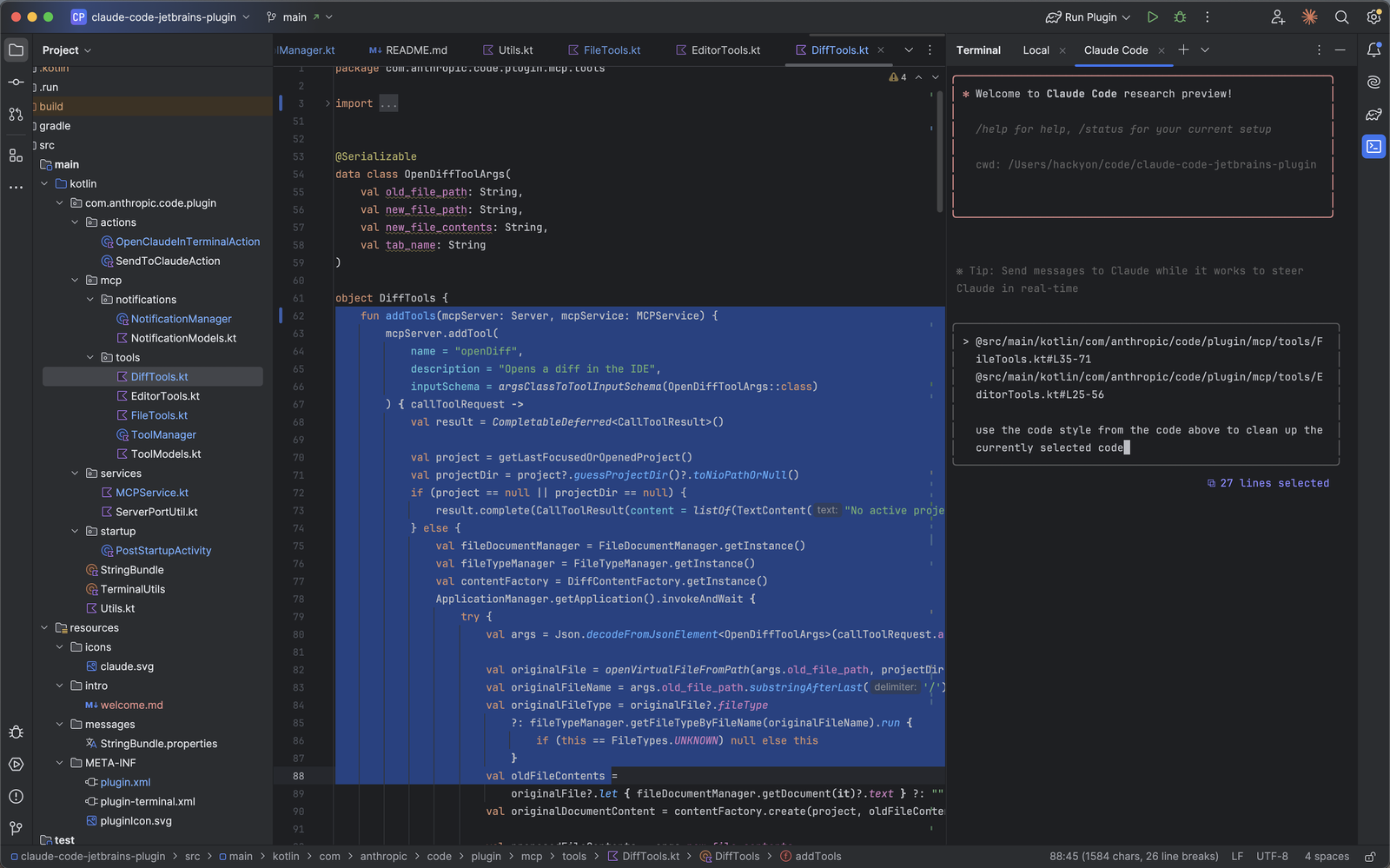Open the Commit tool window icon
The height and width of the screenshot is (868, 1390).
pyautogui.click(x=16, y=82)
